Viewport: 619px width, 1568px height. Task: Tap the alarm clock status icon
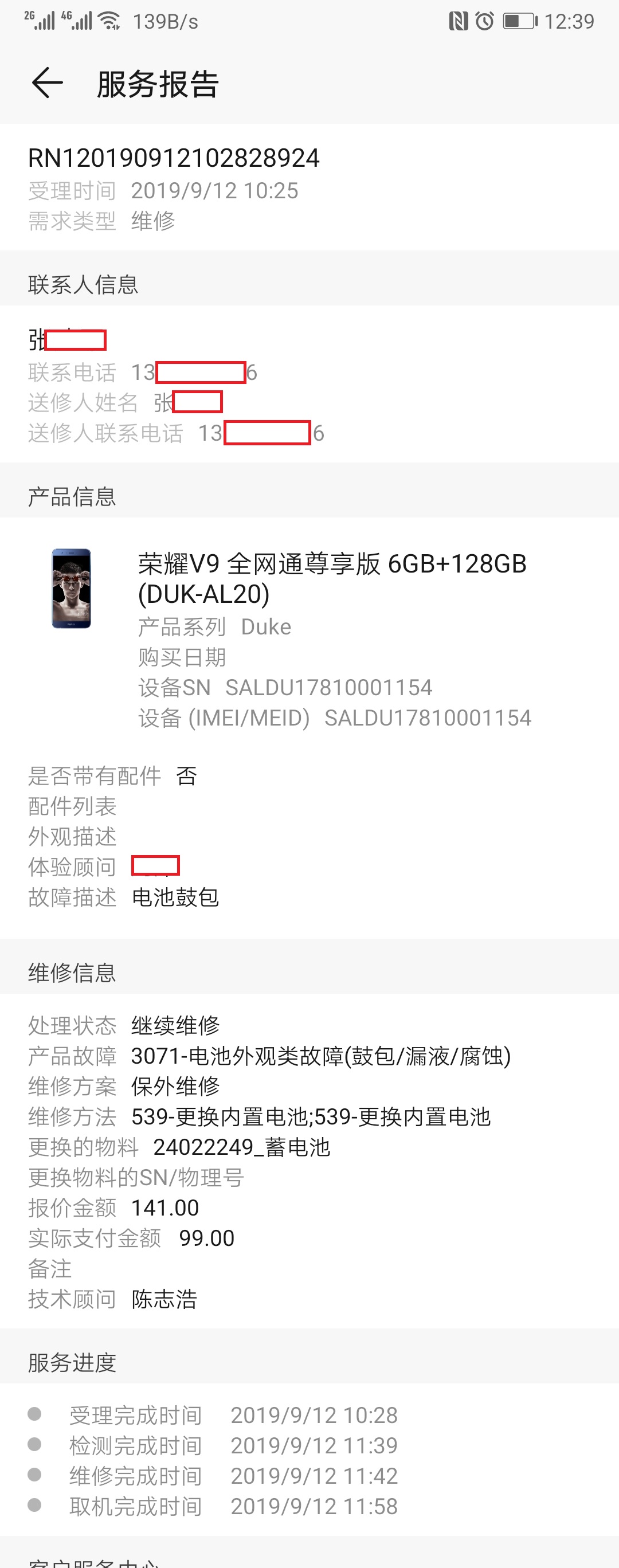[484, 21]
